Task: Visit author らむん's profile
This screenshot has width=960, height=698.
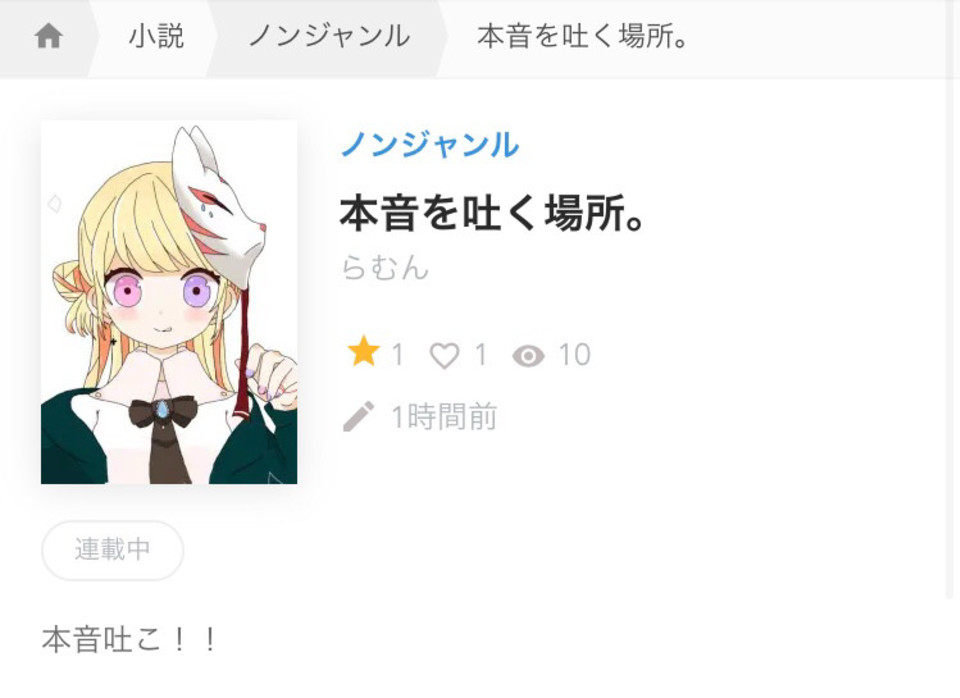Action: [x=384, y=268]
